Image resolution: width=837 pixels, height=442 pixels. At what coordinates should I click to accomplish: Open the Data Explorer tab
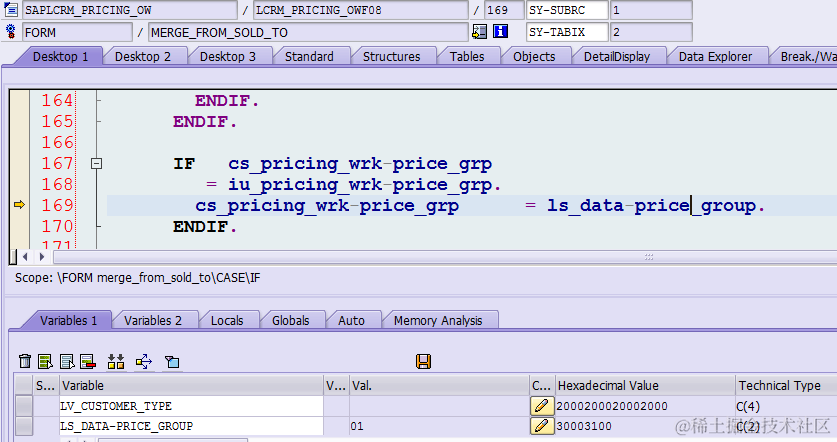click(x=715, y=57)
